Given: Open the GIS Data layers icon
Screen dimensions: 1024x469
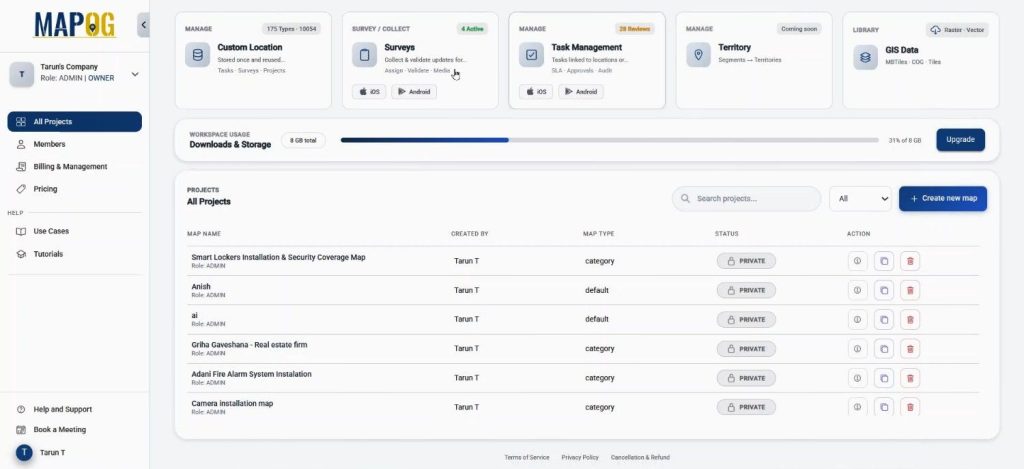Looking at the screenshot, I should click(866, 56).
